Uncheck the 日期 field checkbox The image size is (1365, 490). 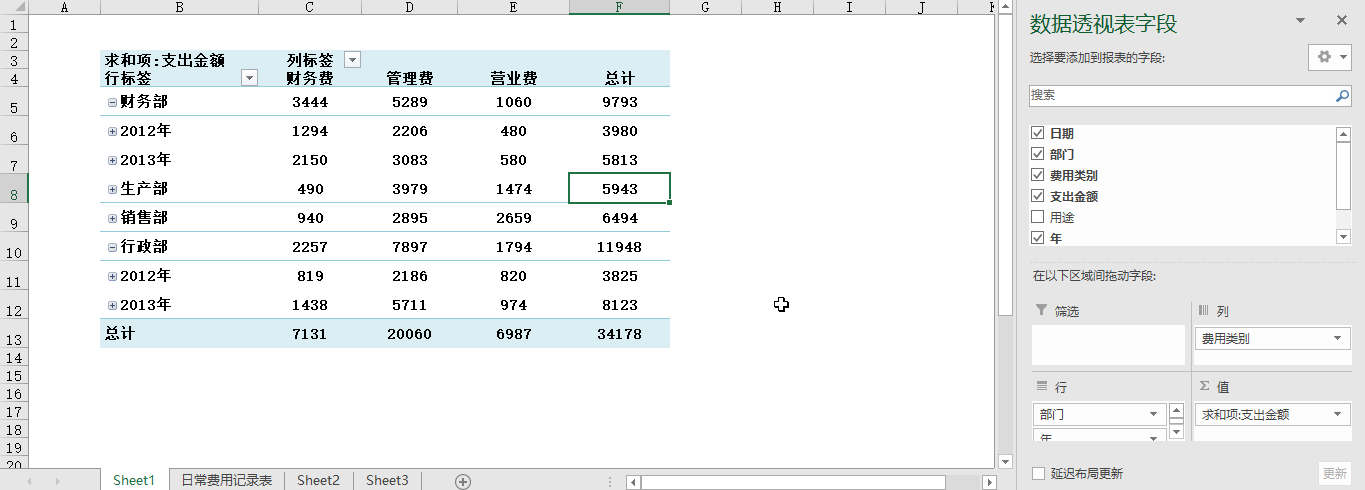[1037, 133]
